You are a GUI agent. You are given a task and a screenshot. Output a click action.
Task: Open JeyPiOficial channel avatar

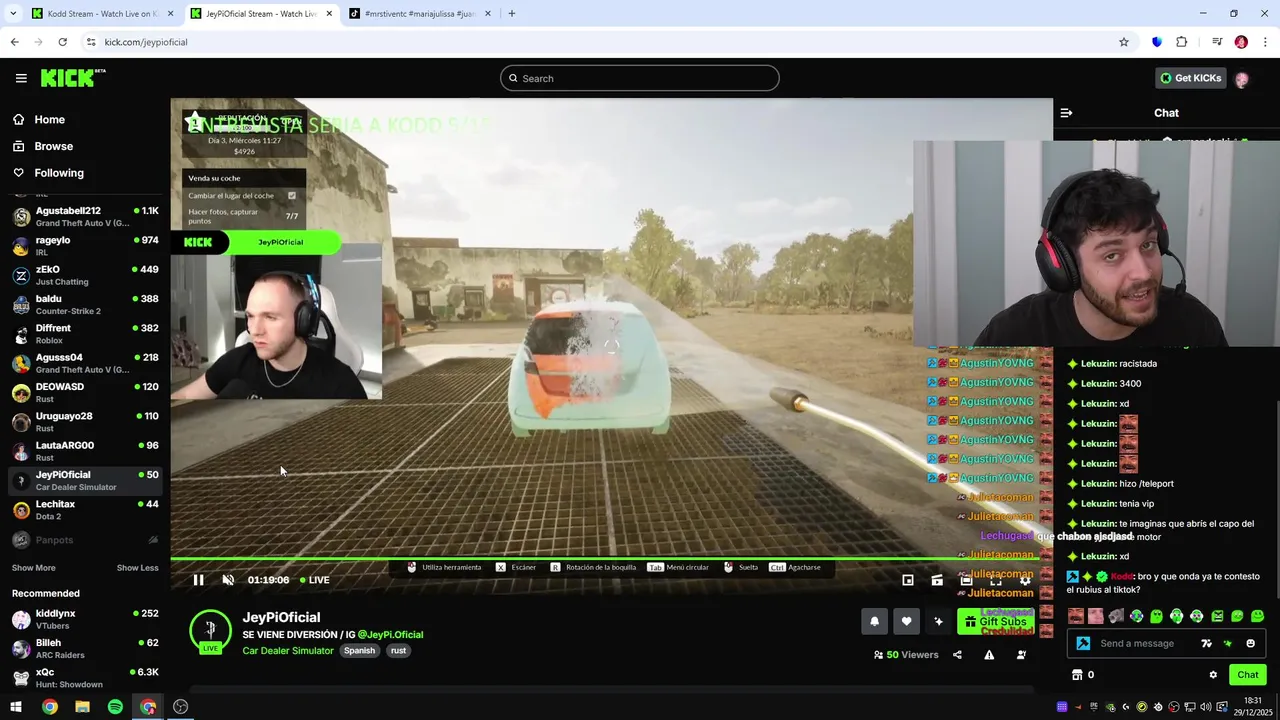(210, 630)
